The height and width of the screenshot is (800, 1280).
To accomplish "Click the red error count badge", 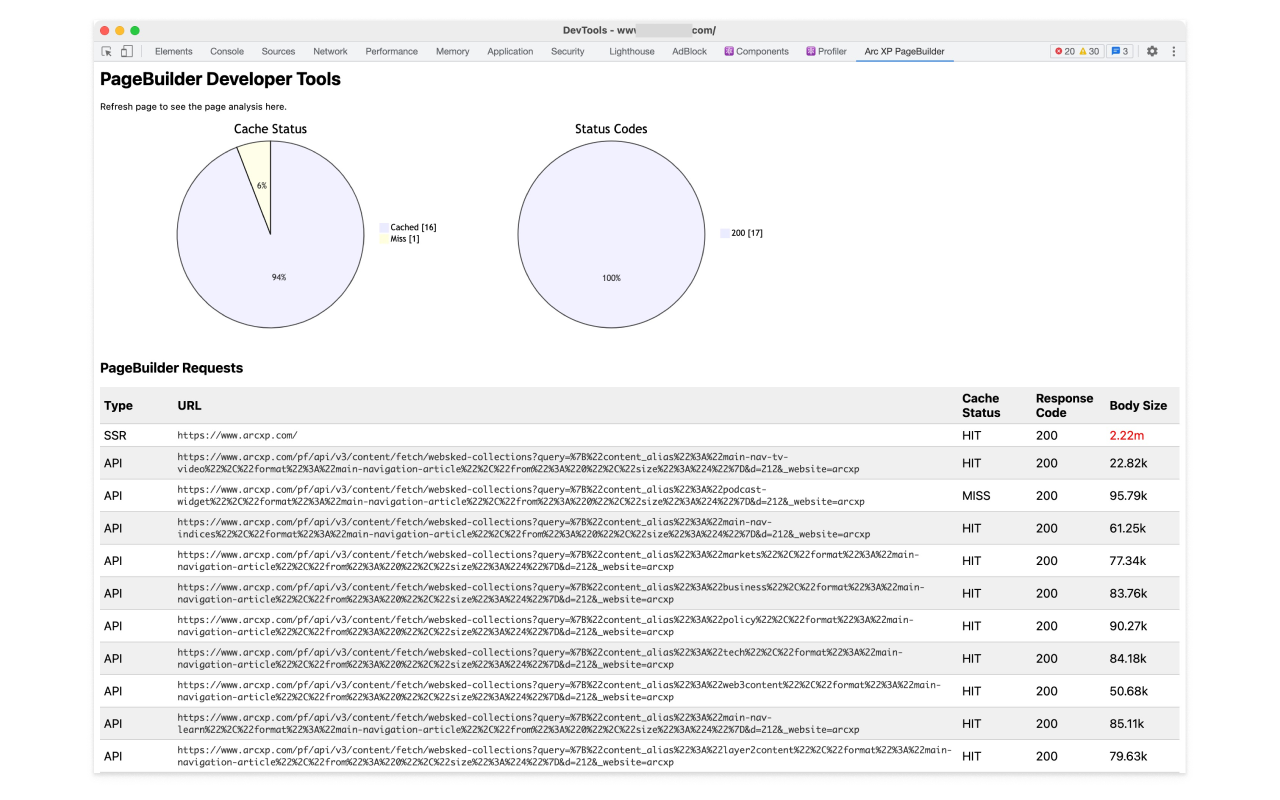I will (x=1064, y=51).
